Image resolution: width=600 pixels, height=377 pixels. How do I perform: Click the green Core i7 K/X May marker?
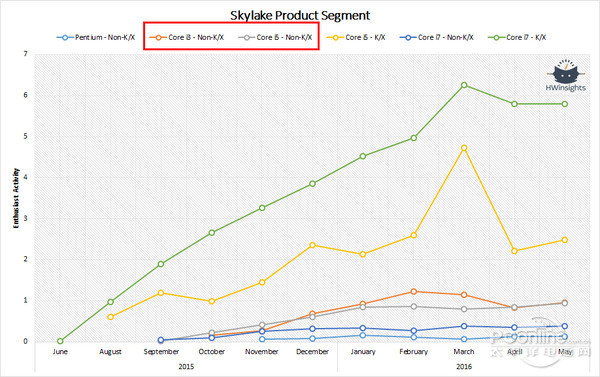pos(565,104)
